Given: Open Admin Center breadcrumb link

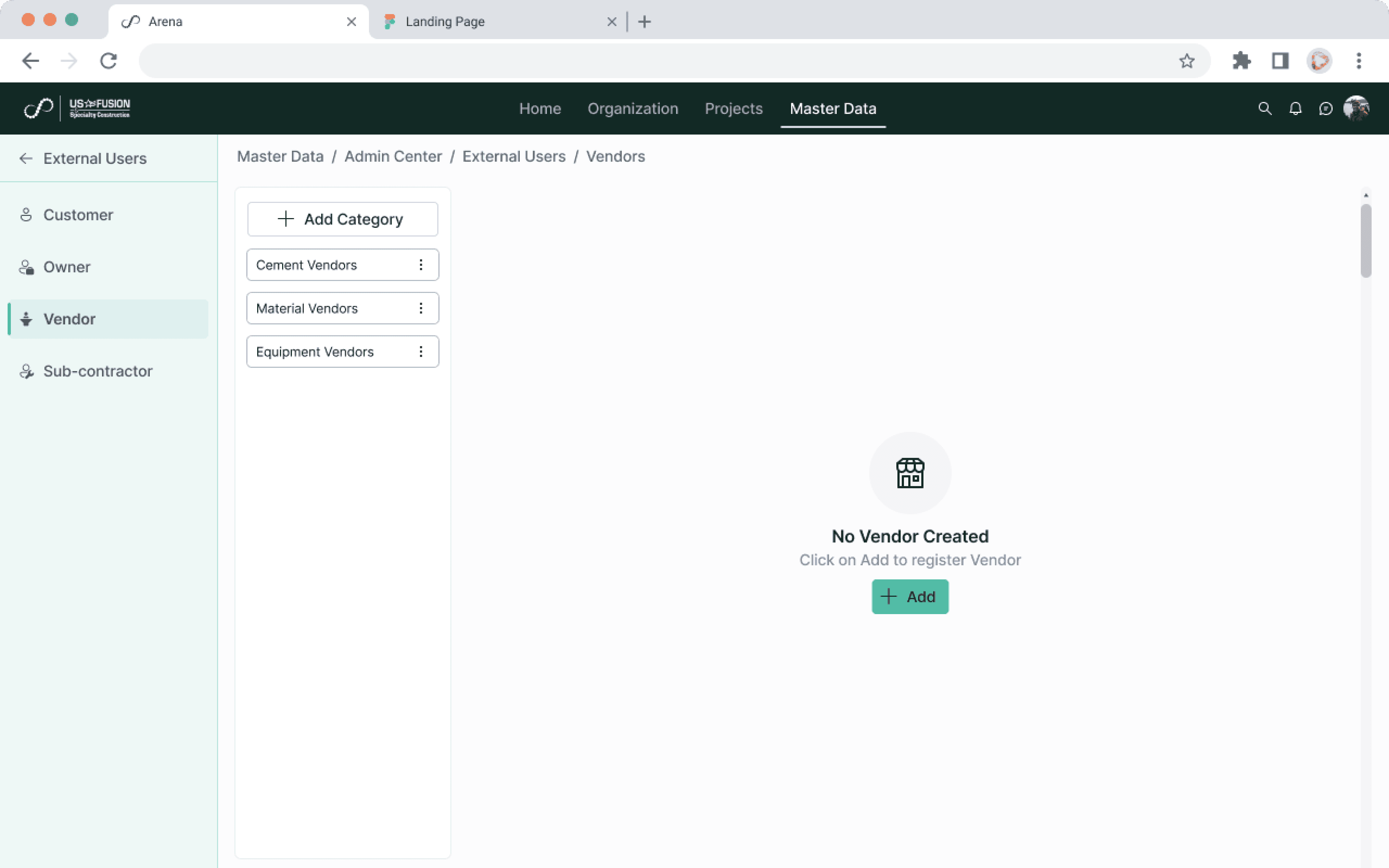Looking at the screenshot, I should coord(392,156).
